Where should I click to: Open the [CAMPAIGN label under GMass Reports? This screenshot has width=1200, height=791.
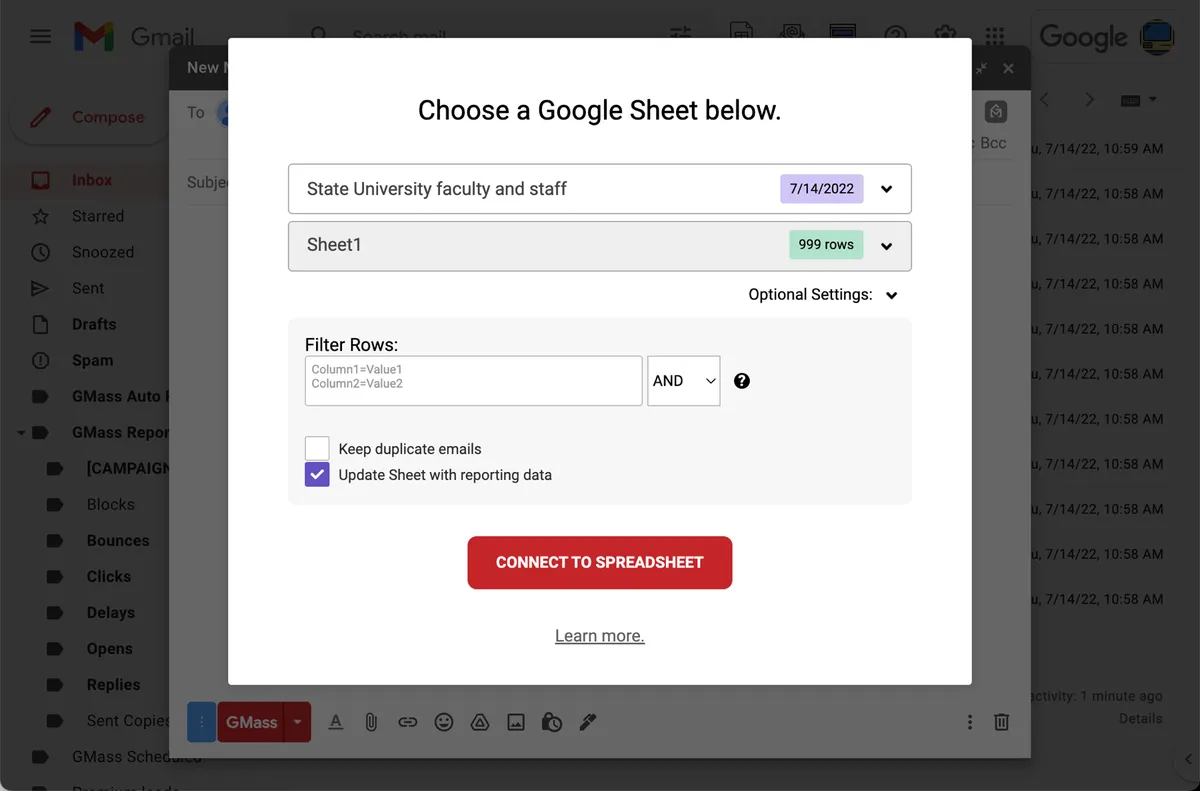(x=128, y=468)
